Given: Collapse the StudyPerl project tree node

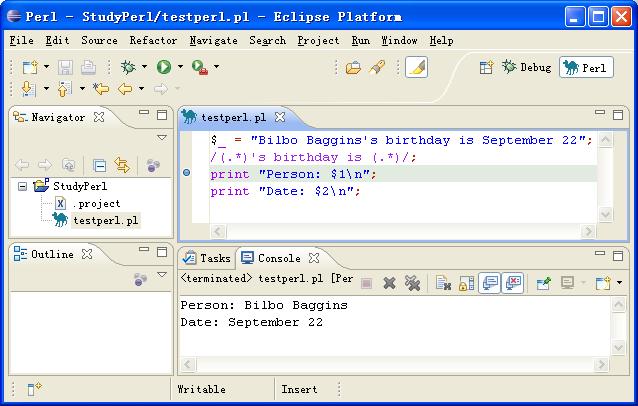Looking at the screenshot, I should (x=22, y=186).
